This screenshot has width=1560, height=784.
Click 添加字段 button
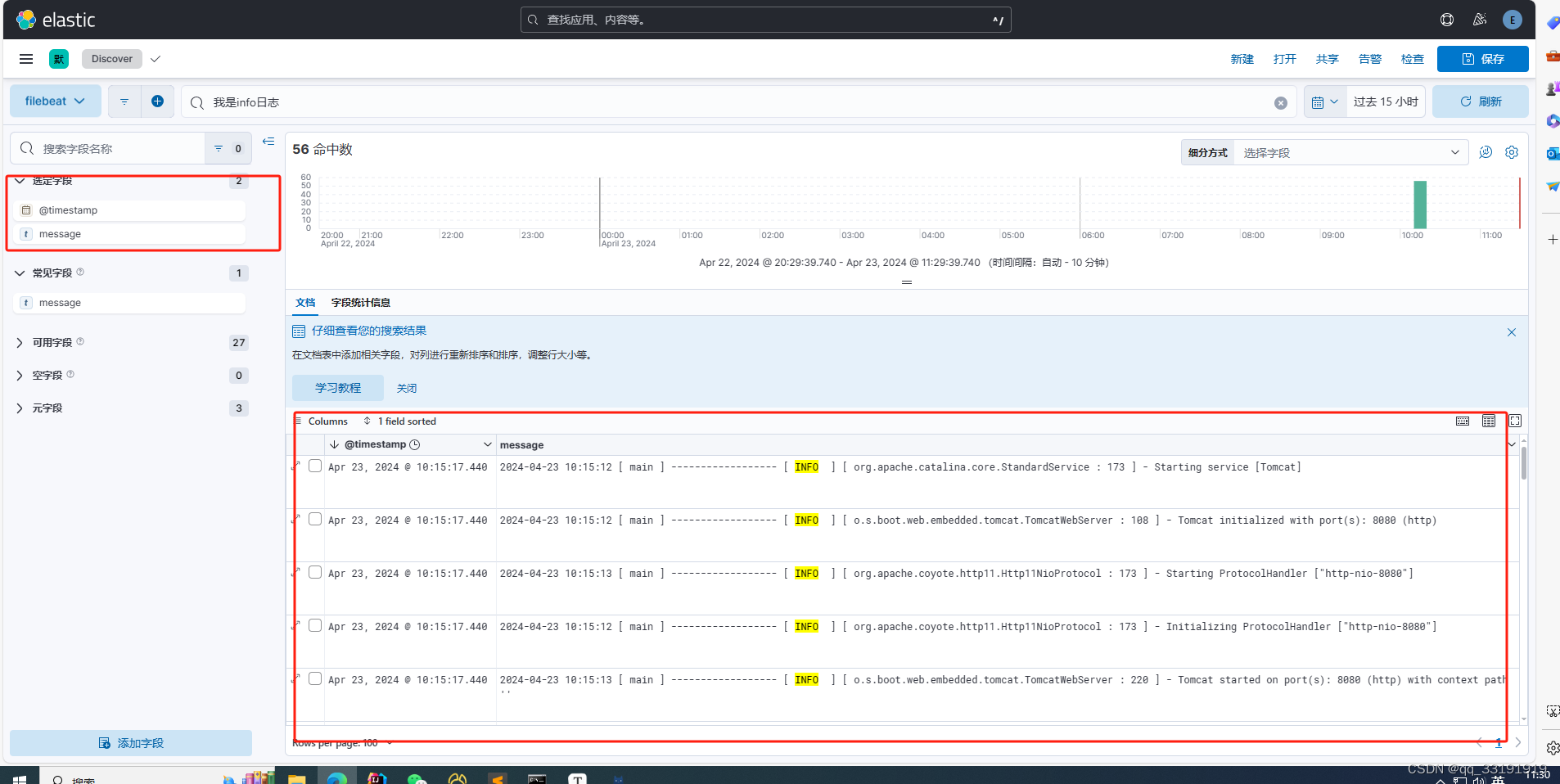click(131, 743)
